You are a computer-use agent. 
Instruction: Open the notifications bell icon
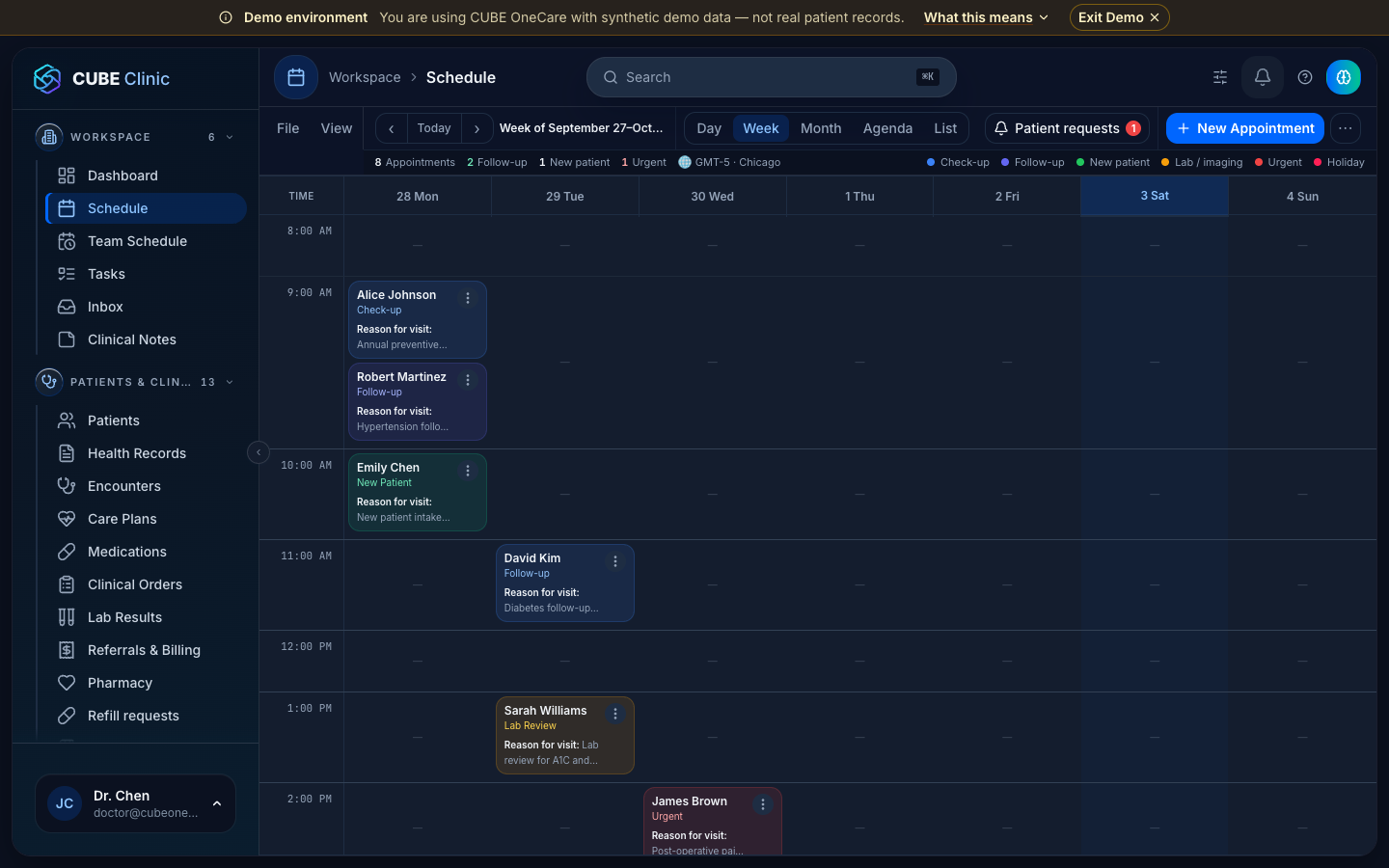point(1262,77)
